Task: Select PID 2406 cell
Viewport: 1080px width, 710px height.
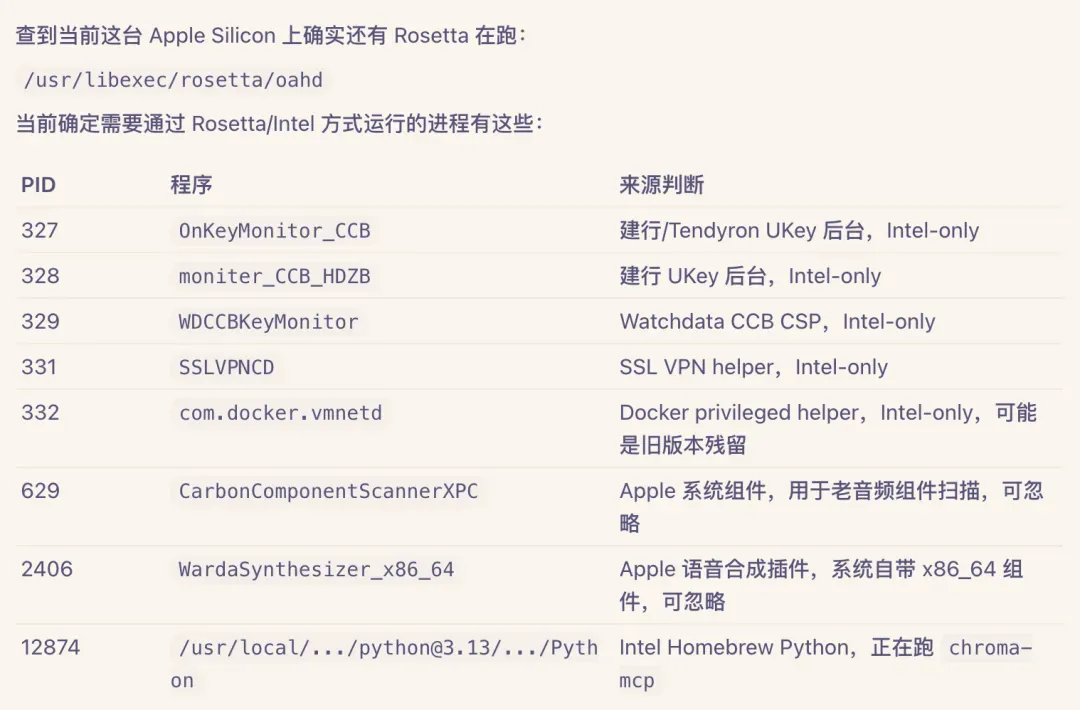Action: (x=47, y=569)
